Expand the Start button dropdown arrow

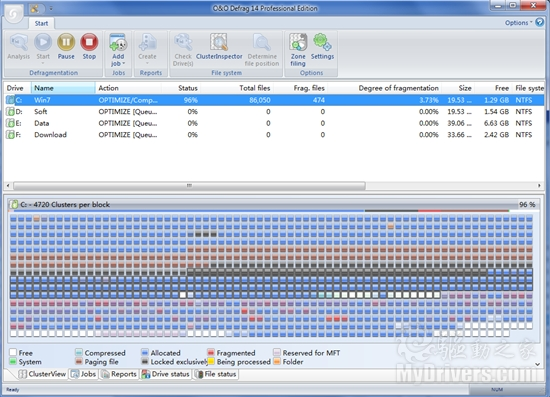click(x=43, y=63)
